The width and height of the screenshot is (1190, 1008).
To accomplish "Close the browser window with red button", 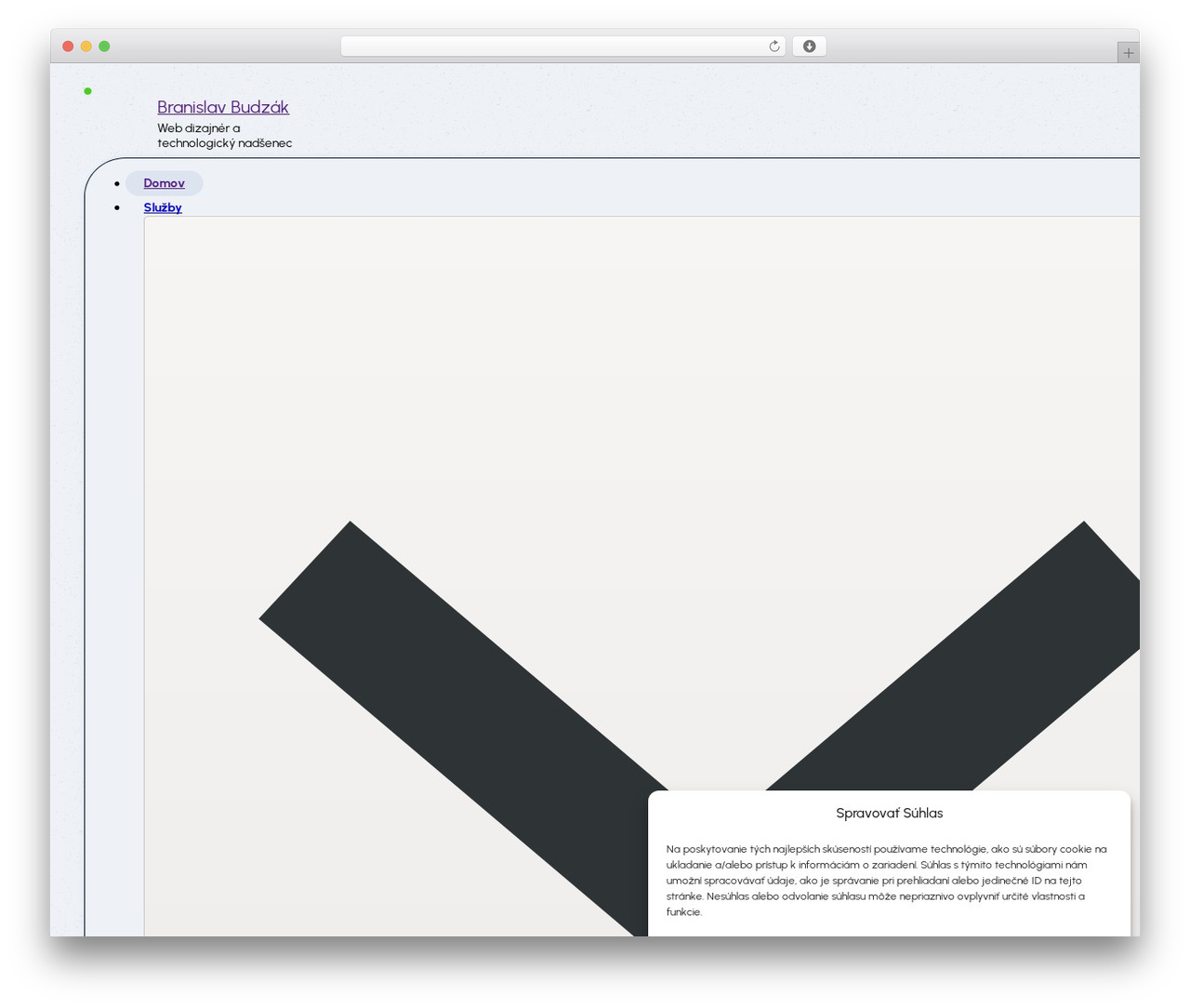I will tap(68, 46).
